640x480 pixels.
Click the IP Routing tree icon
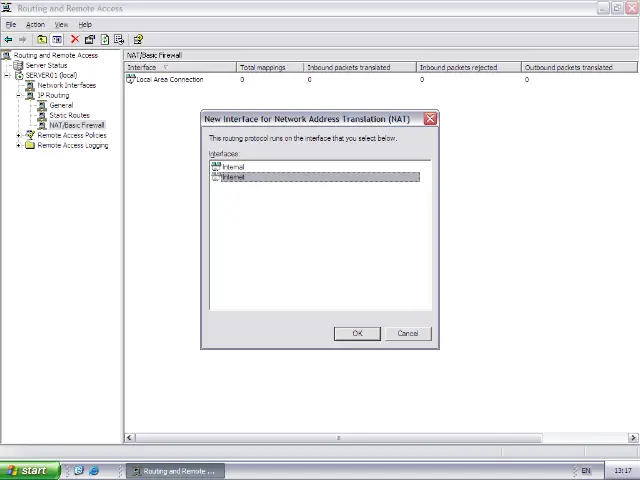30,96
